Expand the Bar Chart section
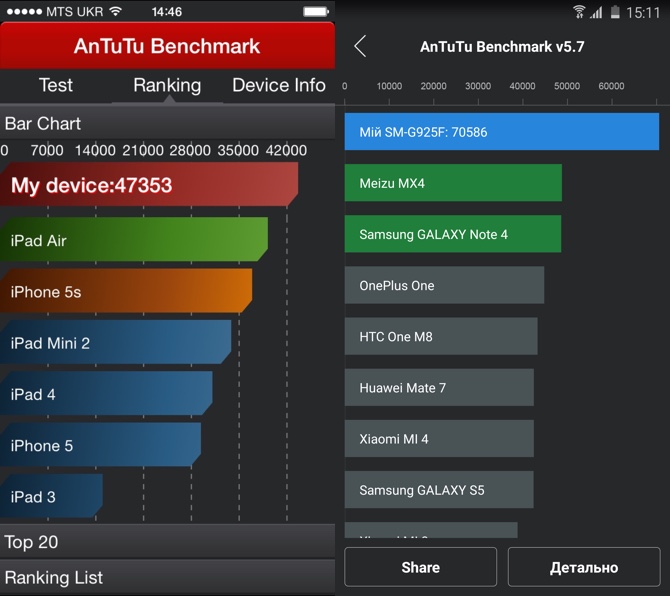The height and width of the screenshot is (596, 670). click(x=168, y=123)
